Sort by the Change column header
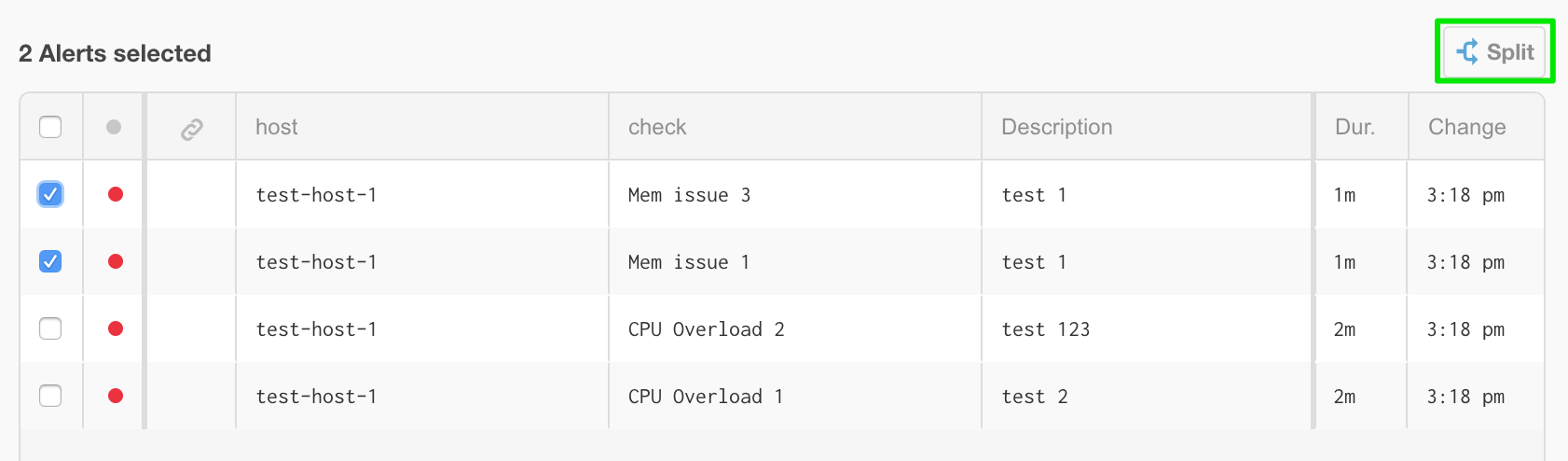 (1467, 127)
